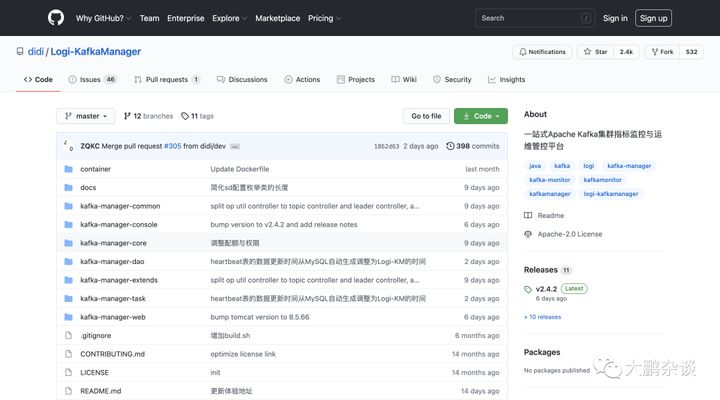Expand the Why GitHub? menu
Screen dimensions: 720x400
103,18
